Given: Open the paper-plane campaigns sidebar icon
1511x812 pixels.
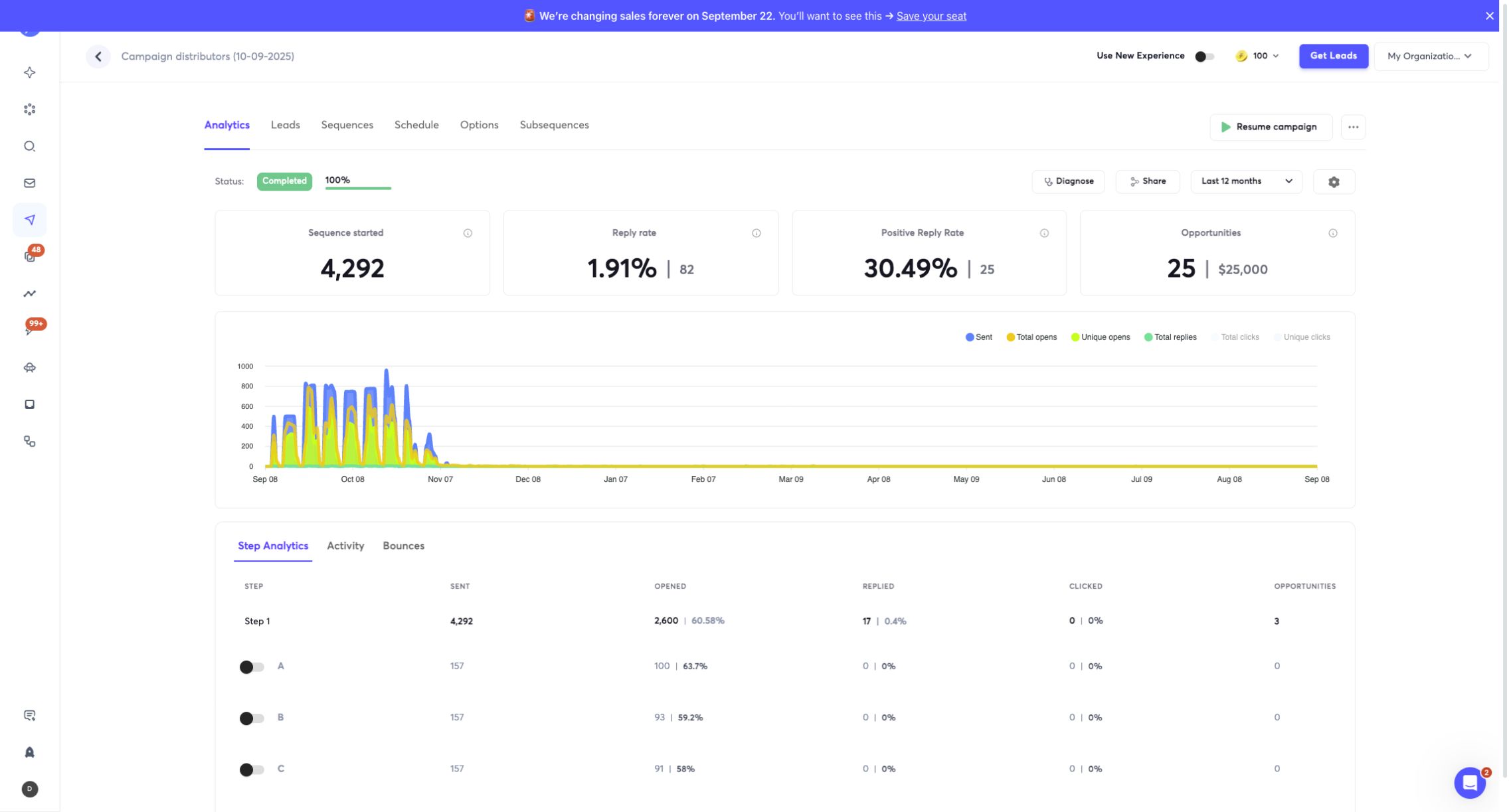Looking at the screenshot, I should 29,220.
